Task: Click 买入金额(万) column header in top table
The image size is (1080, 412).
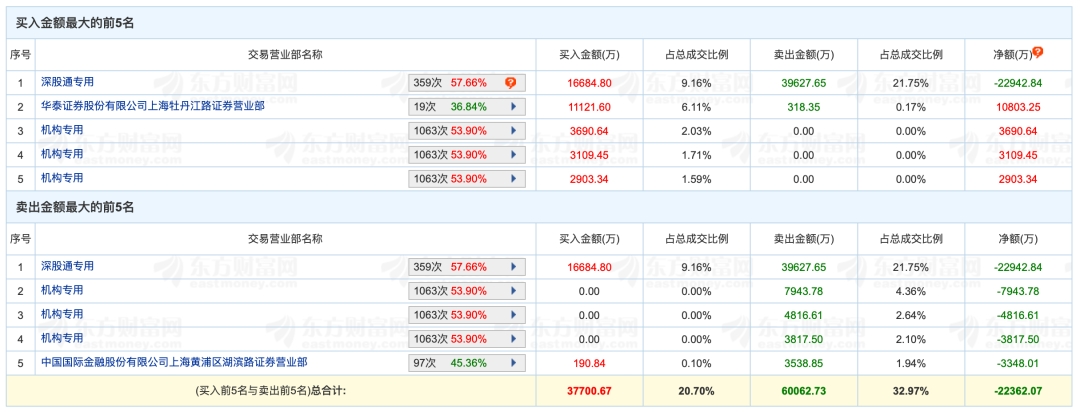Action: [589, 55]
